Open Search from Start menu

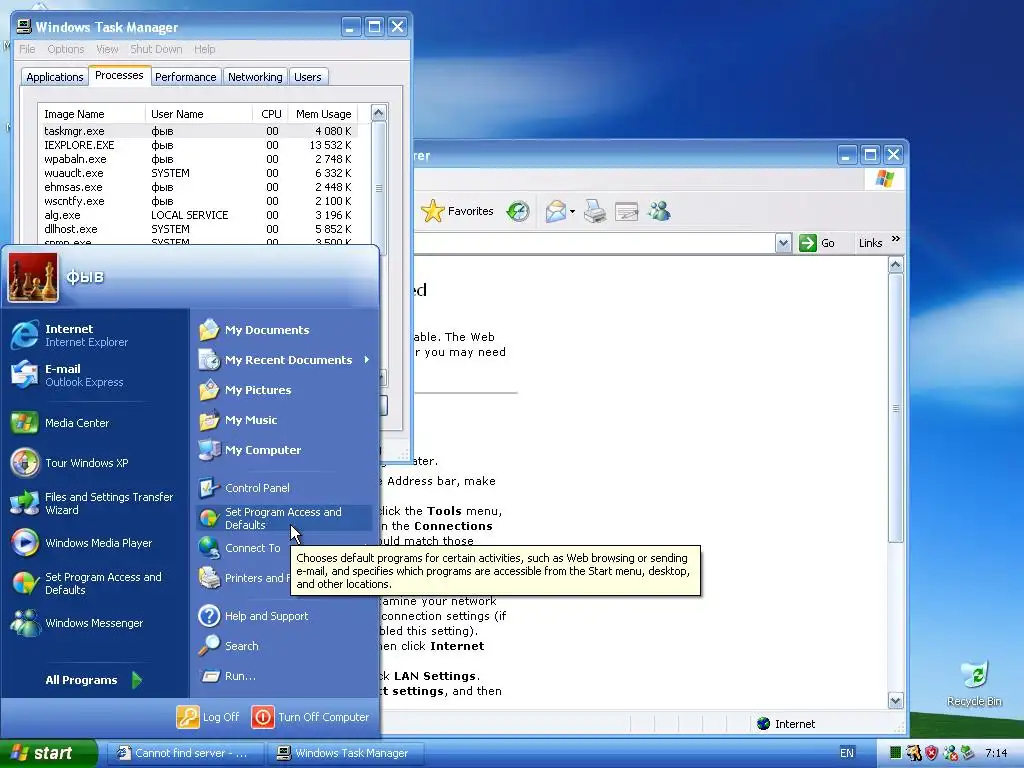[229, 646]
